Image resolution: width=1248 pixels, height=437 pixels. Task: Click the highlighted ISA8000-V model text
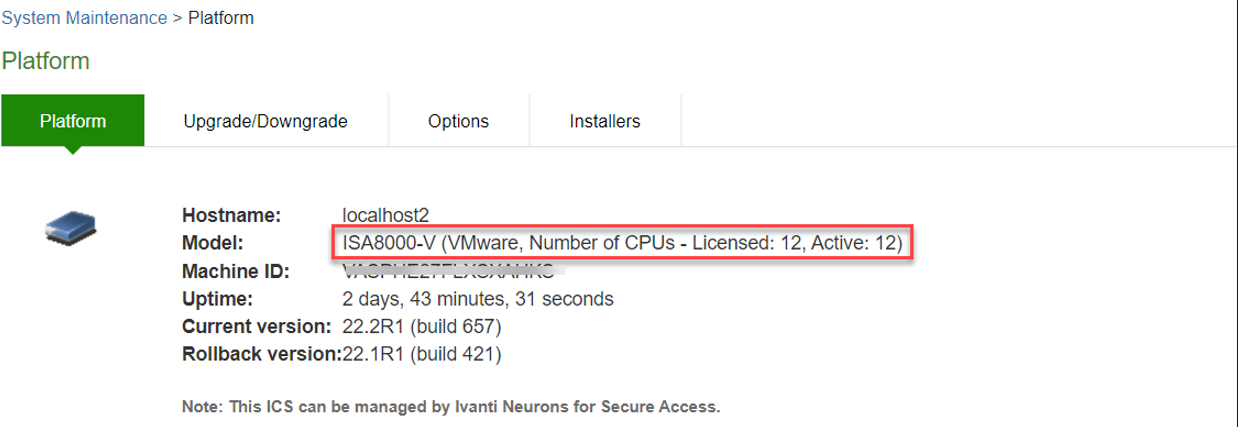(x=622, y=243)
